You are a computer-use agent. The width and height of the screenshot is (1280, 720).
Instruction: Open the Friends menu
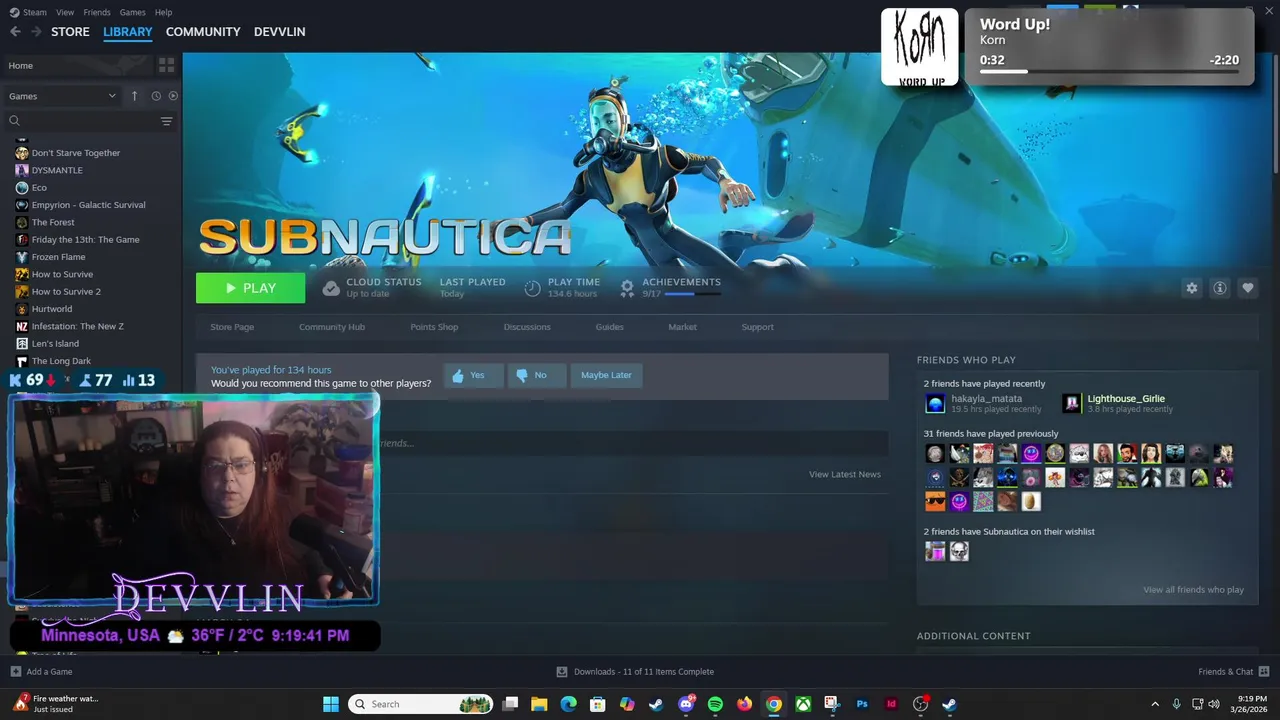97,12
